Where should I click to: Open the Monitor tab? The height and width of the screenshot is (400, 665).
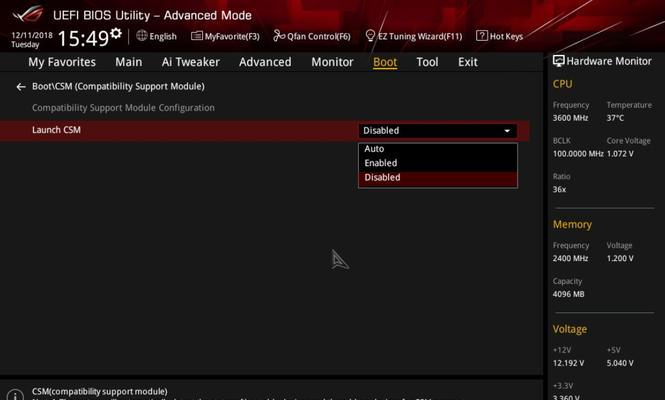[332, 62]
